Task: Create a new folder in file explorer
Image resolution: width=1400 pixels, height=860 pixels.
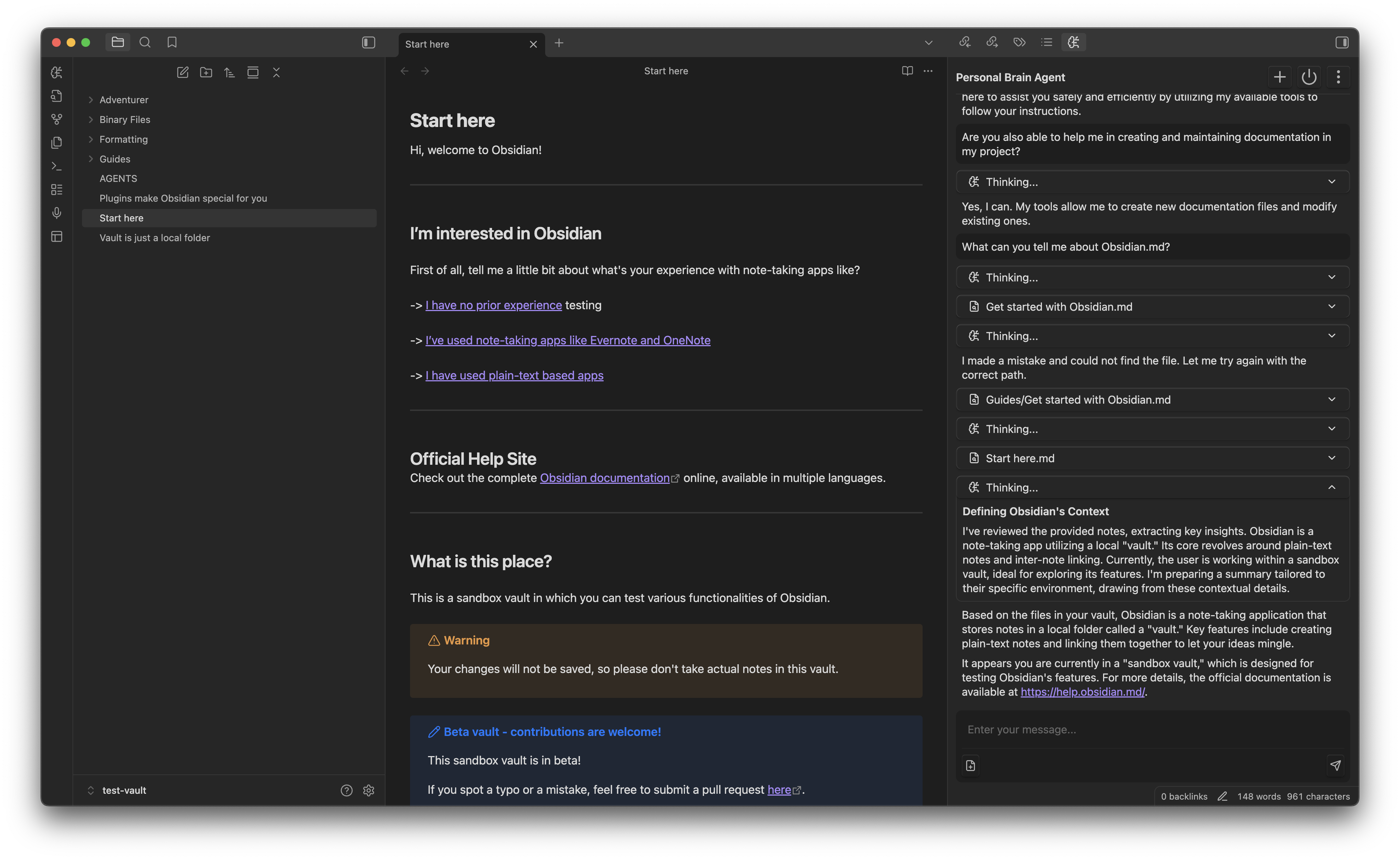Action: point(206,72)
